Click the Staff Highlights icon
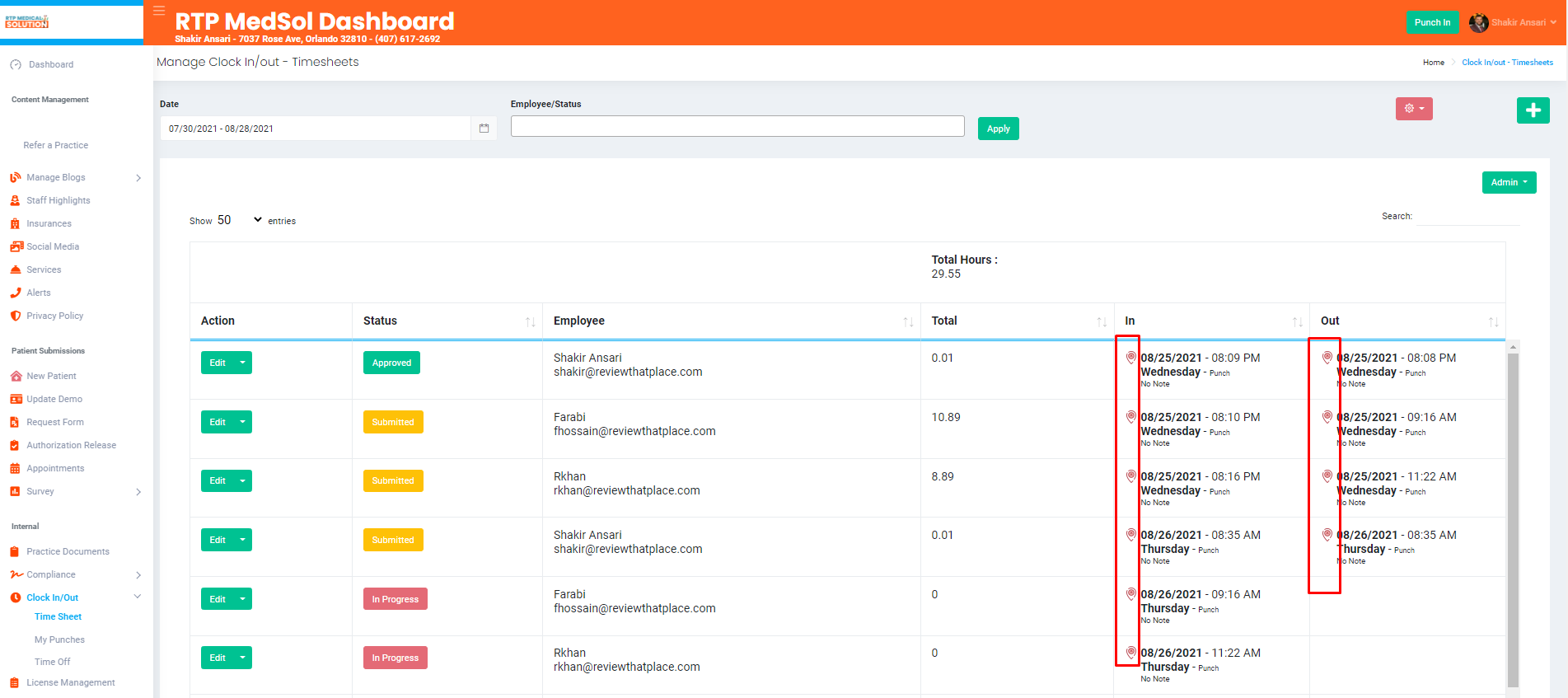This screenshot has height=698, width=1568. pos(15,200)
